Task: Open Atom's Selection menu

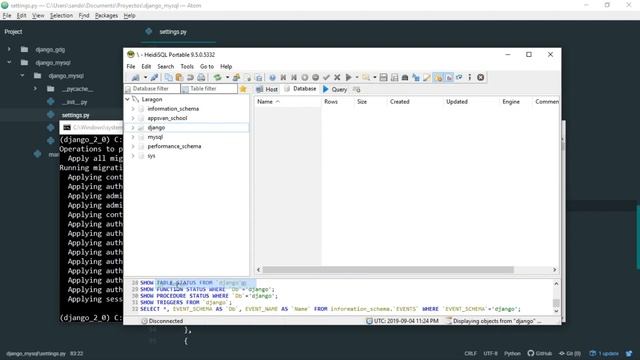Action: tap(61, 16)
